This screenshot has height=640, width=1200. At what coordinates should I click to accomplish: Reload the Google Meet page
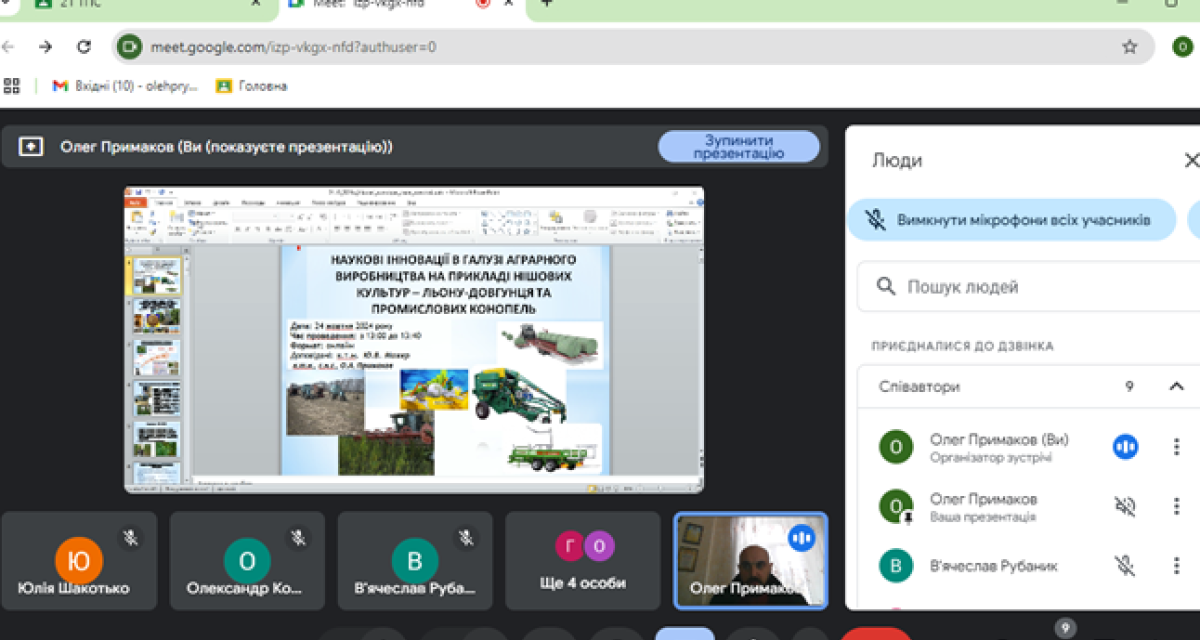84,47
